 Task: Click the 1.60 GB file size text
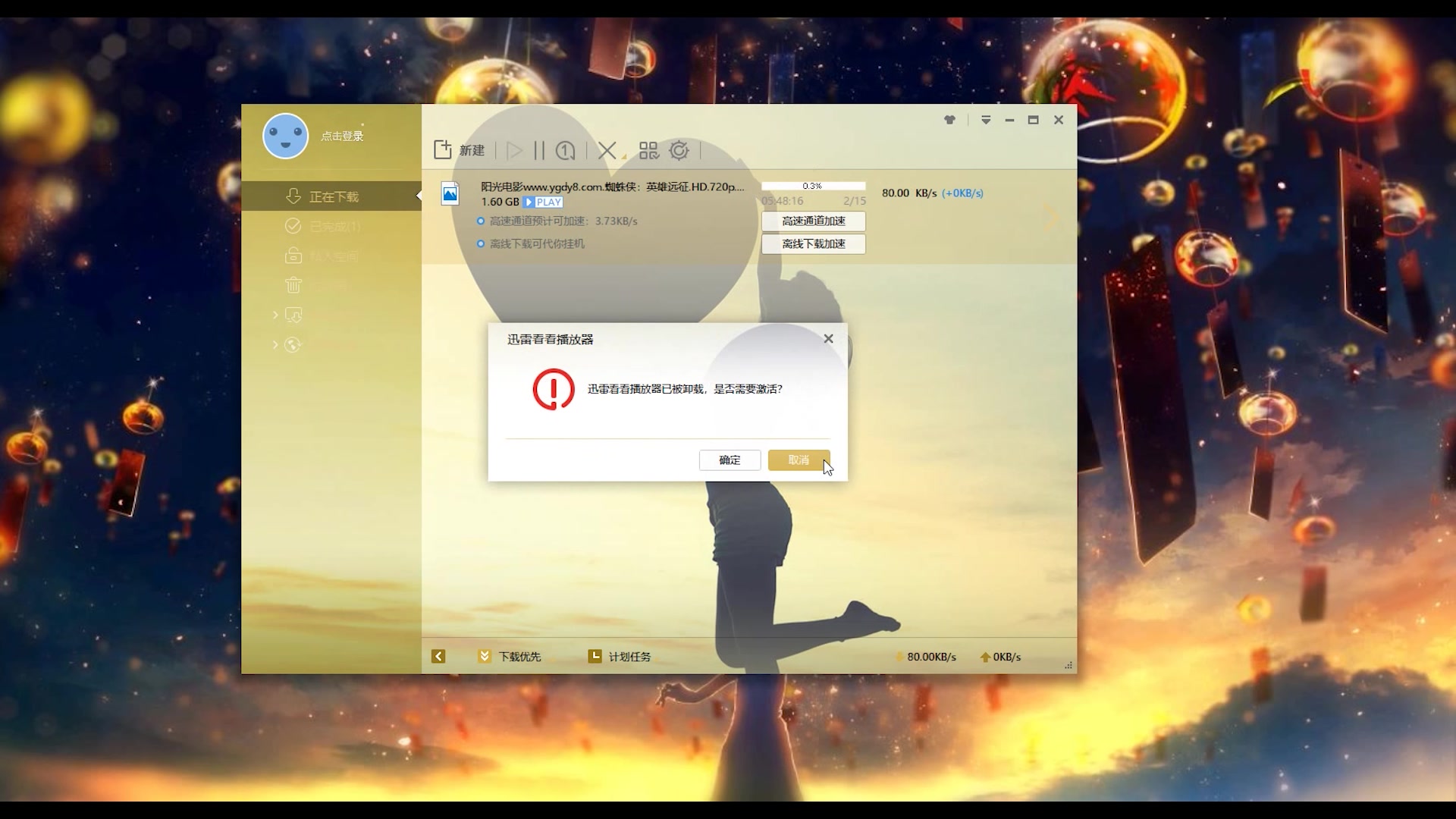[500, 202]
